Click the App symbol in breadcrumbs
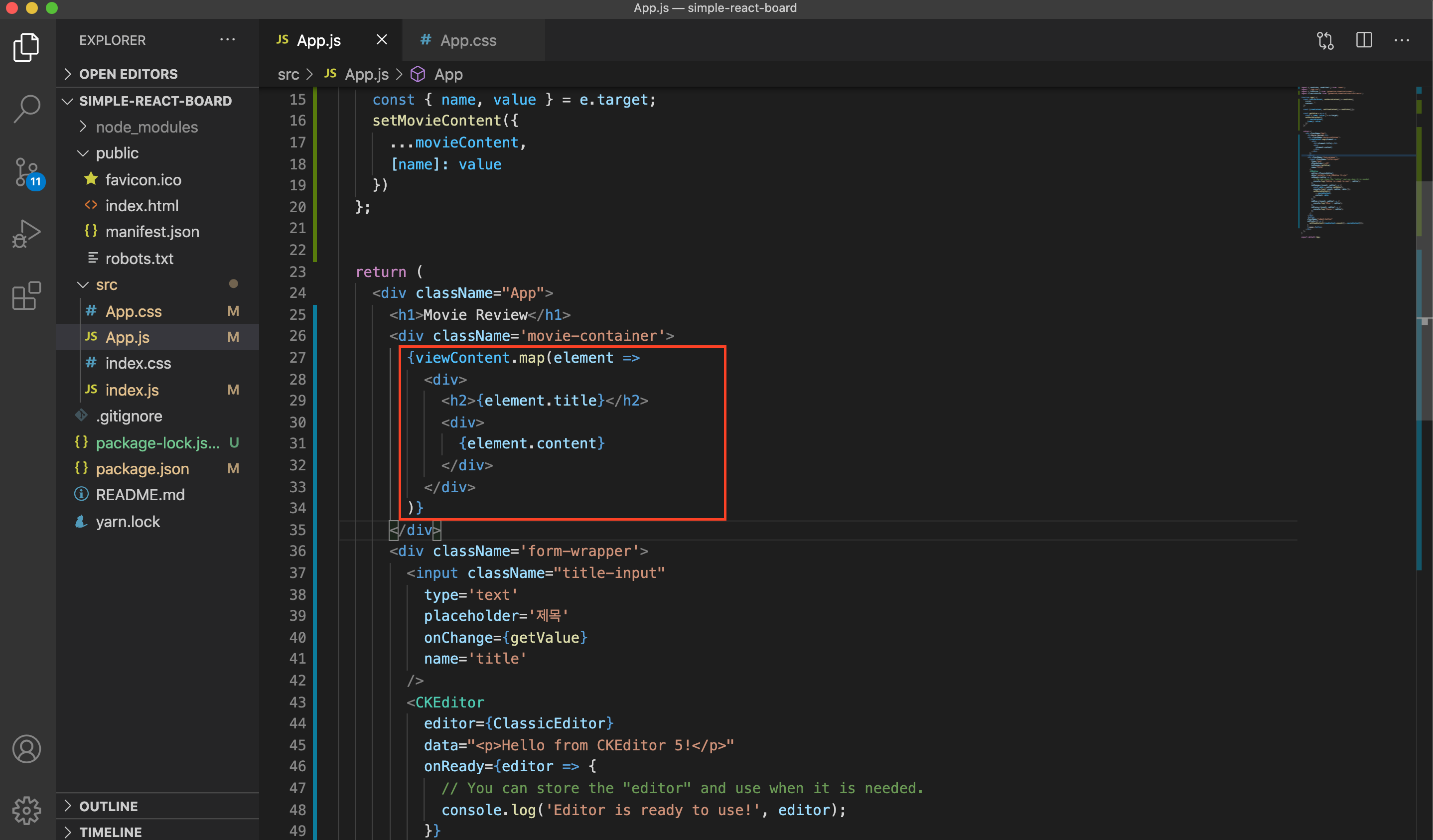This screenshot has height=840, width=1433. point(448,75)
